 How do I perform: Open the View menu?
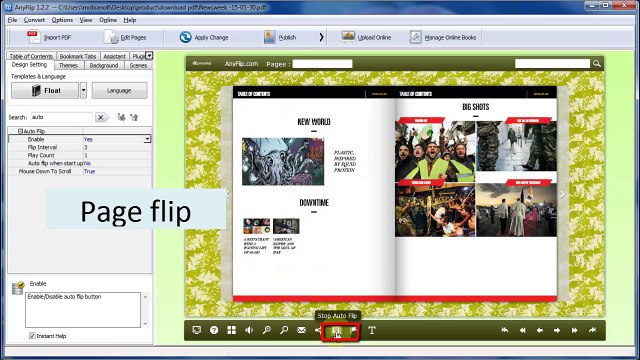coord(86,20)
